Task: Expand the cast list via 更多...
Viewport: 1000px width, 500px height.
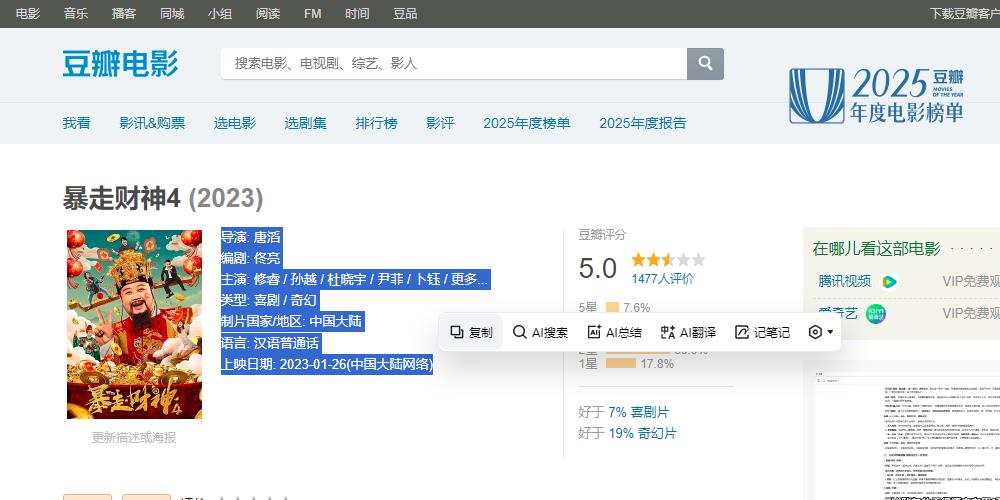Action: pyautogui.click(x=469, y=279)
